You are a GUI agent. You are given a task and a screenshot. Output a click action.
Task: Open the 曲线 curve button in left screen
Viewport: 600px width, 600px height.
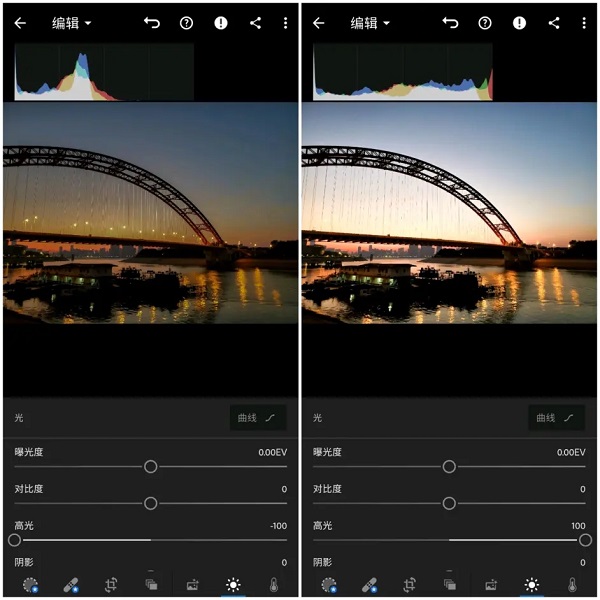coord(256,418)
